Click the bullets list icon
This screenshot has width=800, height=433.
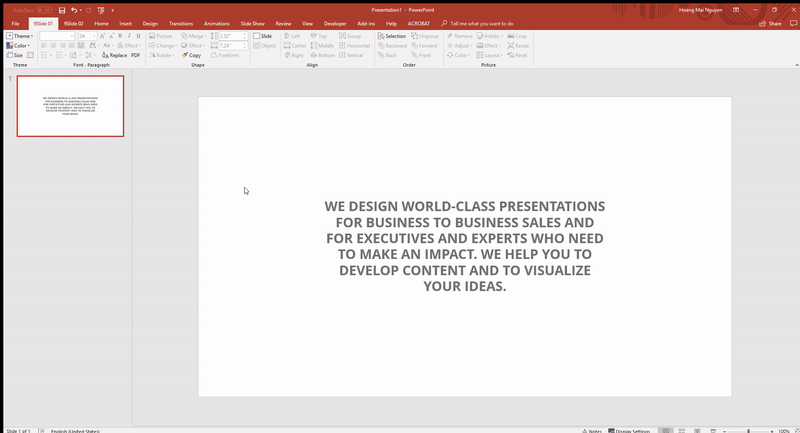point(45,55)
